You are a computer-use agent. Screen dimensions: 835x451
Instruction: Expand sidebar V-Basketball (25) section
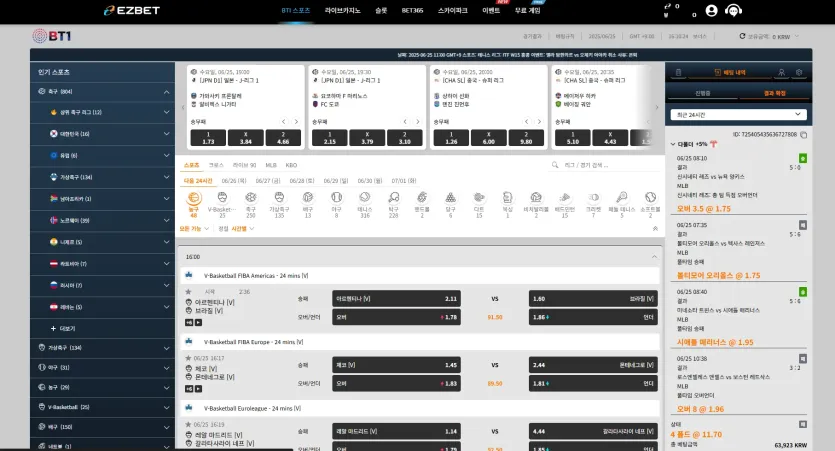pos(103,407)
